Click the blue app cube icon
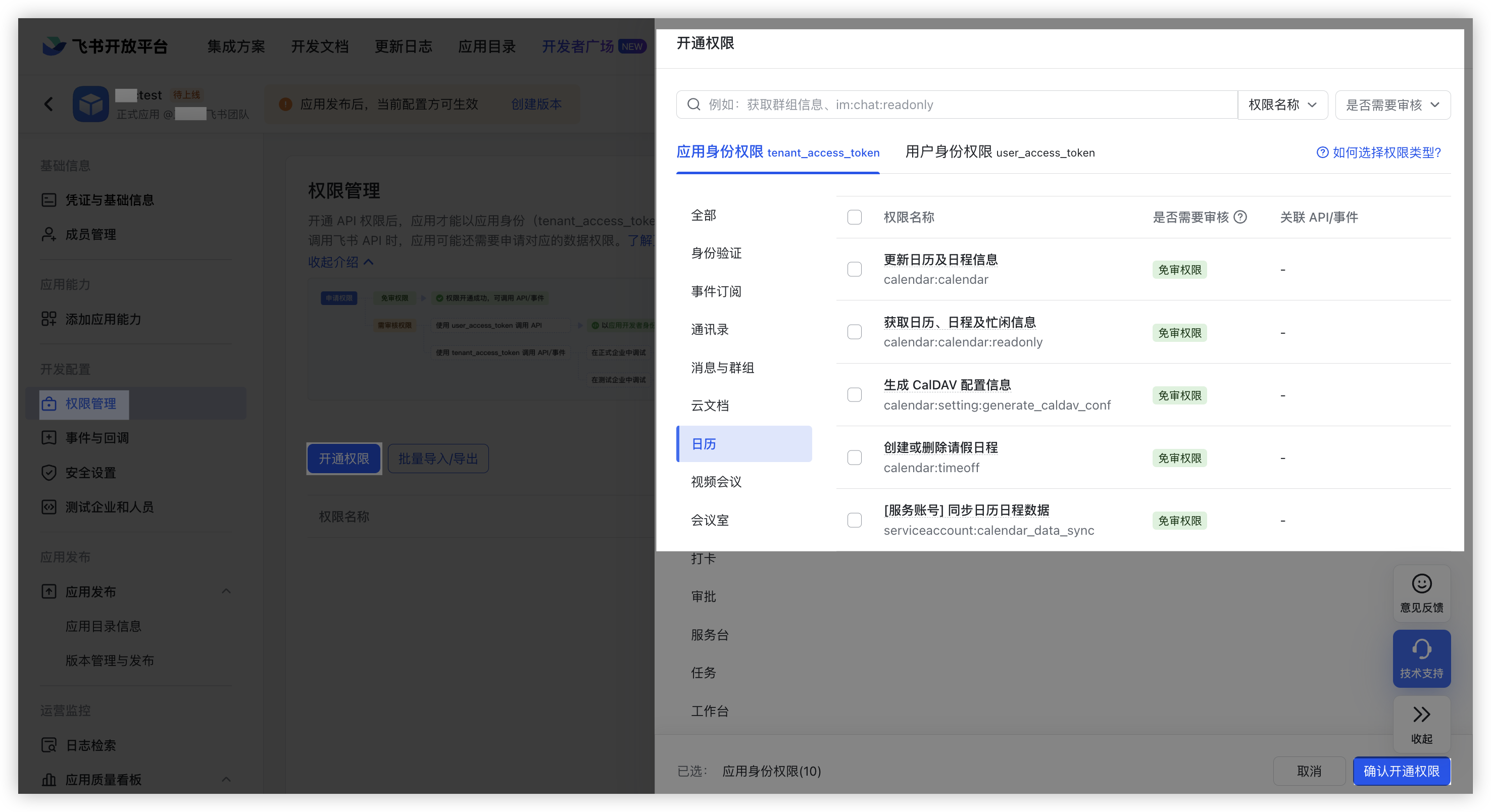Screen dimensions: 1491x812 [91, 104]
